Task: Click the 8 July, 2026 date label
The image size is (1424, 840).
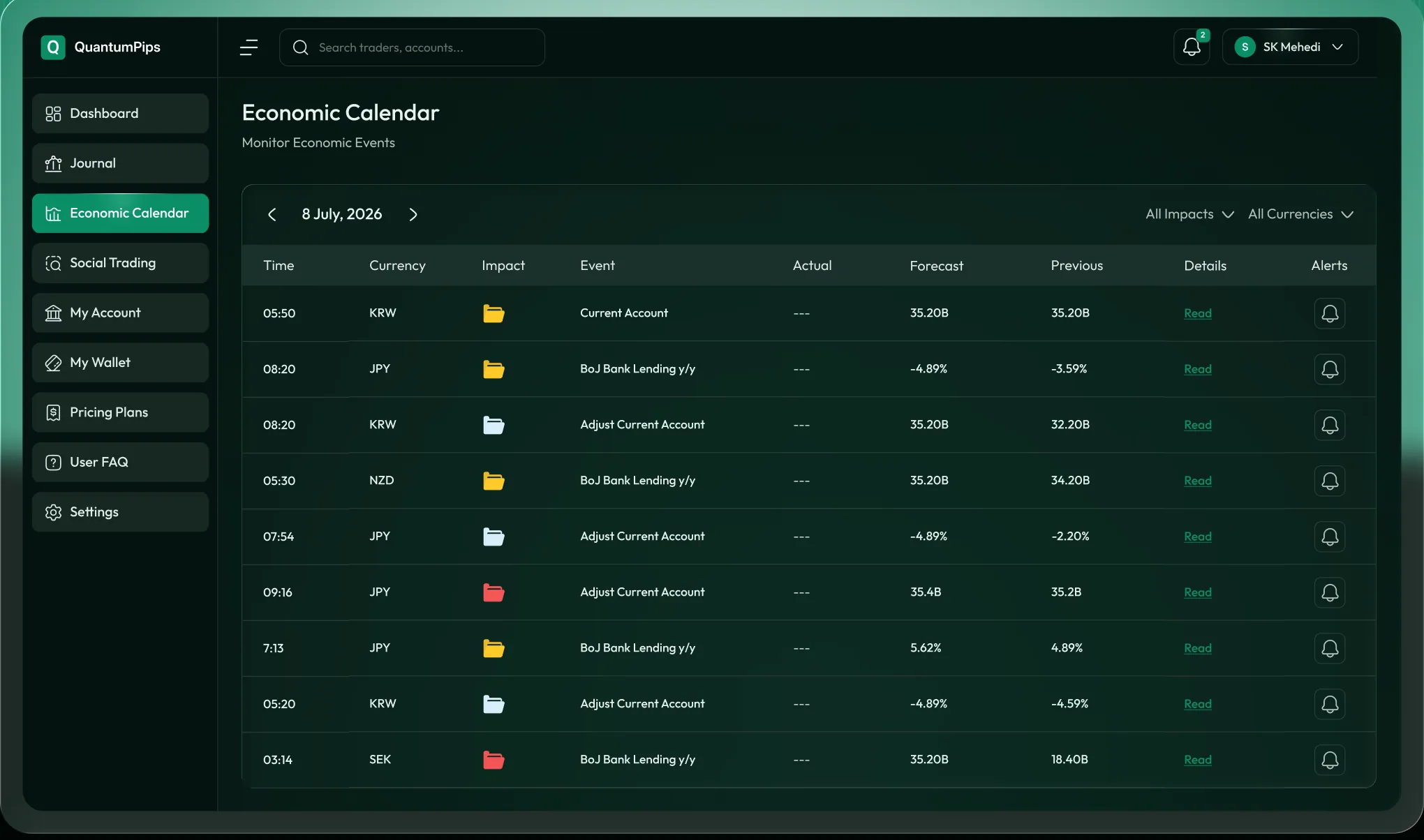Action: point(342,214)
